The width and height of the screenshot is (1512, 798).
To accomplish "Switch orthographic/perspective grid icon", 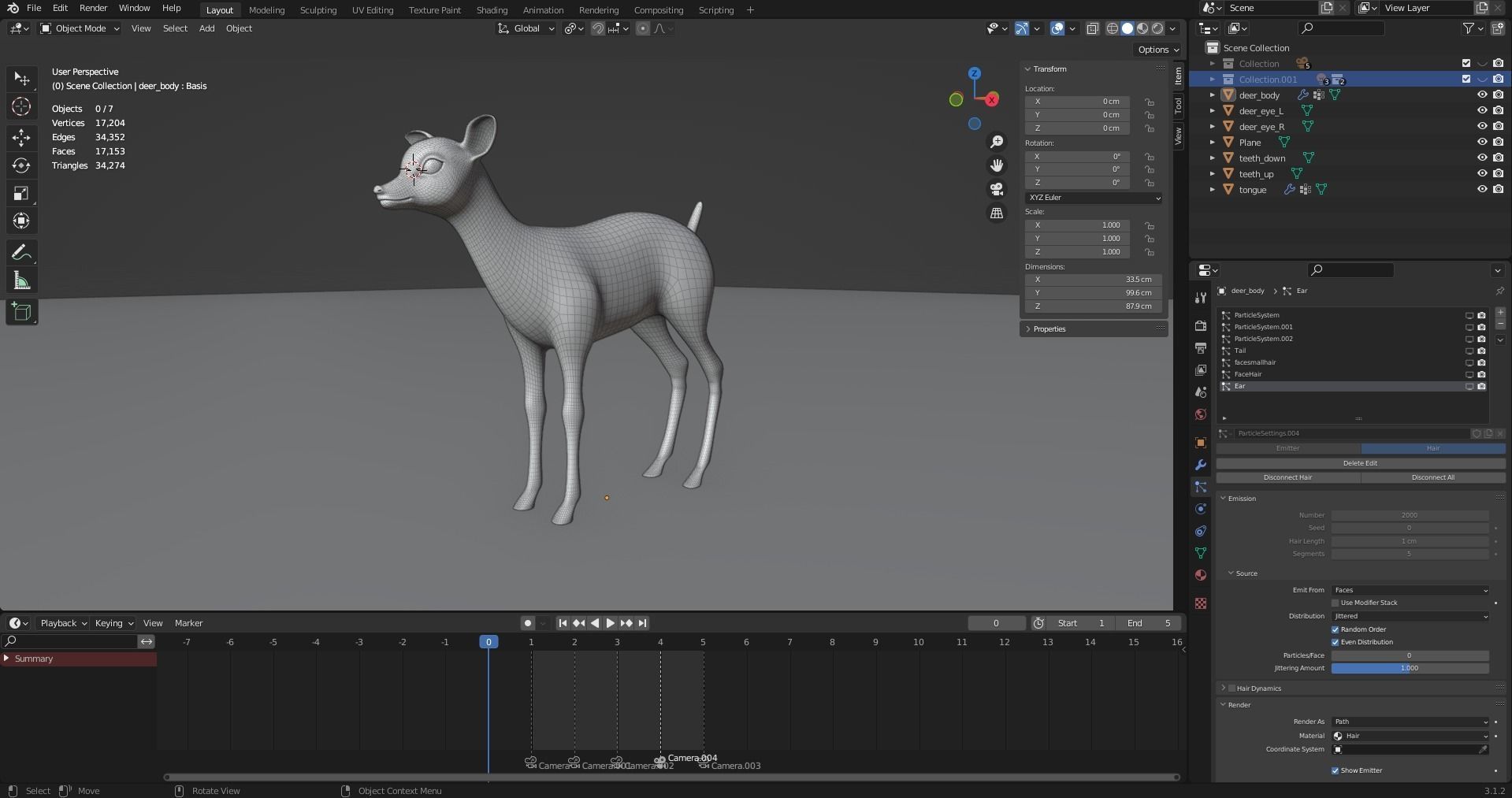I will (x=997, y=213).
